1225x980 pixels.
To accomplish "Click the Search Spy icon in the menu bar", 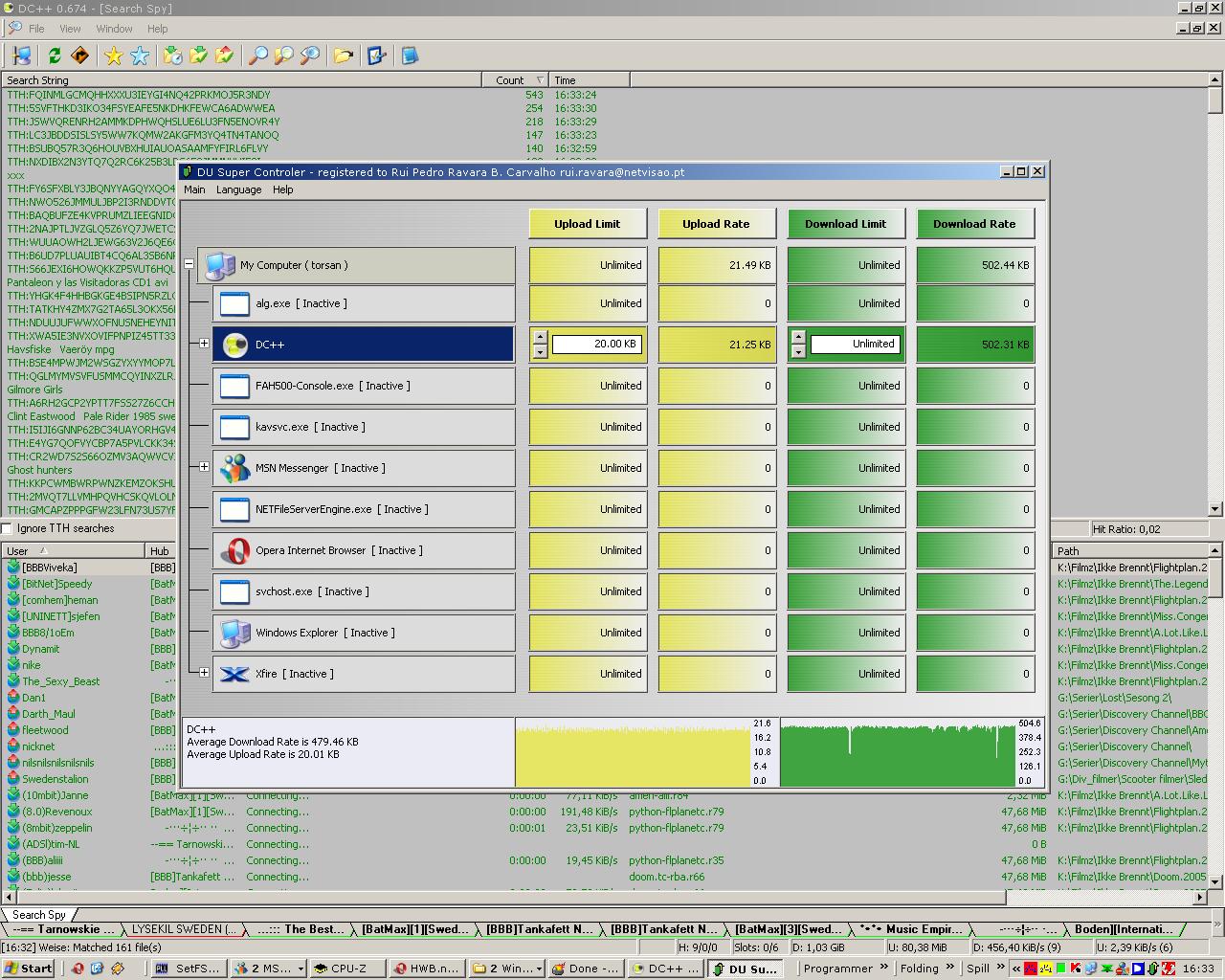I will click(14, 29).
